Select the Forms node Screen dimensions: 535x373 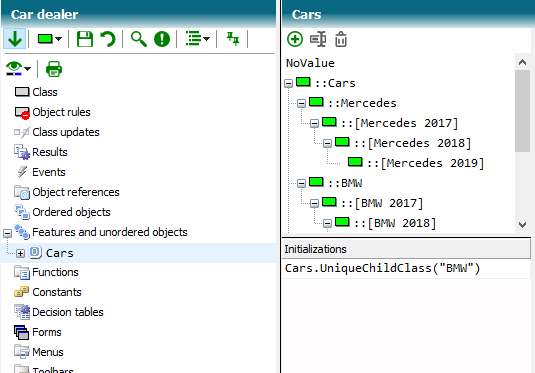pos(47,332)
